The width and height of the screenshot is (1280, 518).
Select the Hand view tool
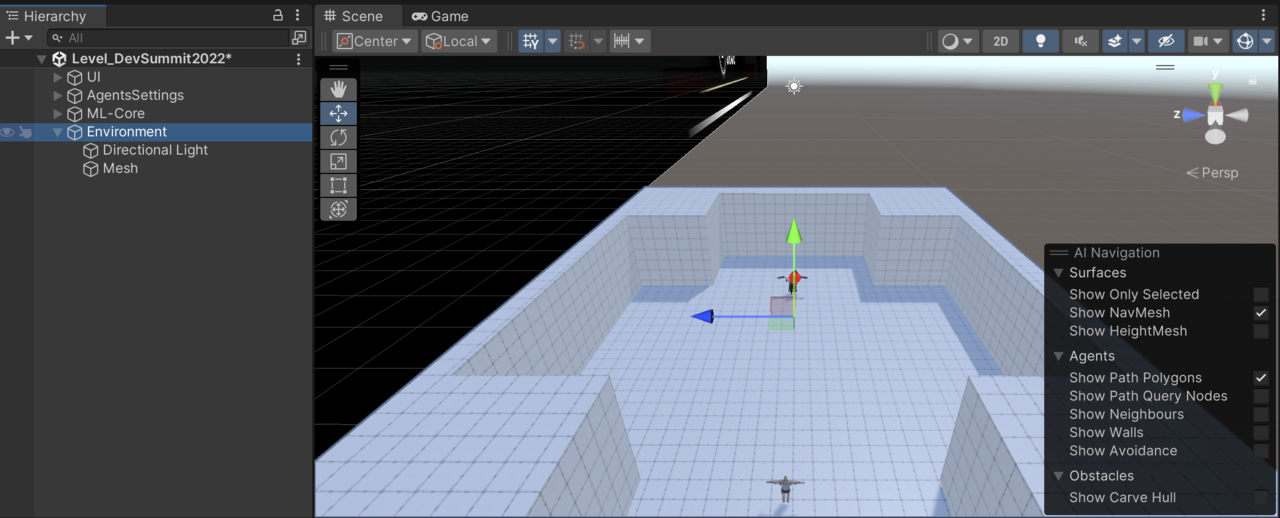(x=338, y=89)
